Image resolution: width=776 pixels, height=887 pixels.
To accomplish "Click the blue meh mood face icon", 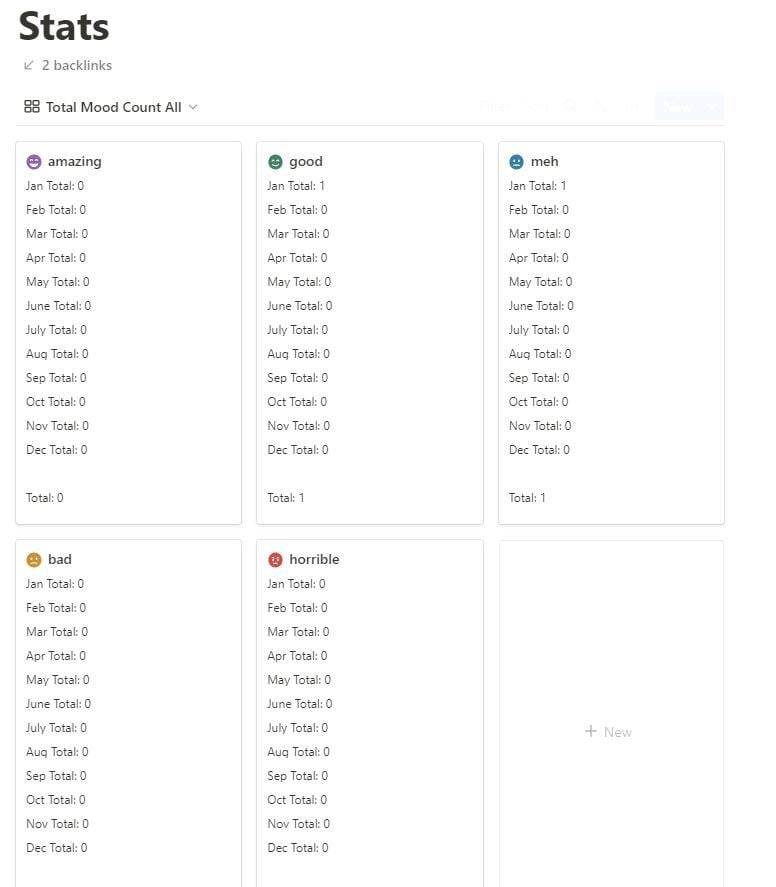I will click(516, 161).
